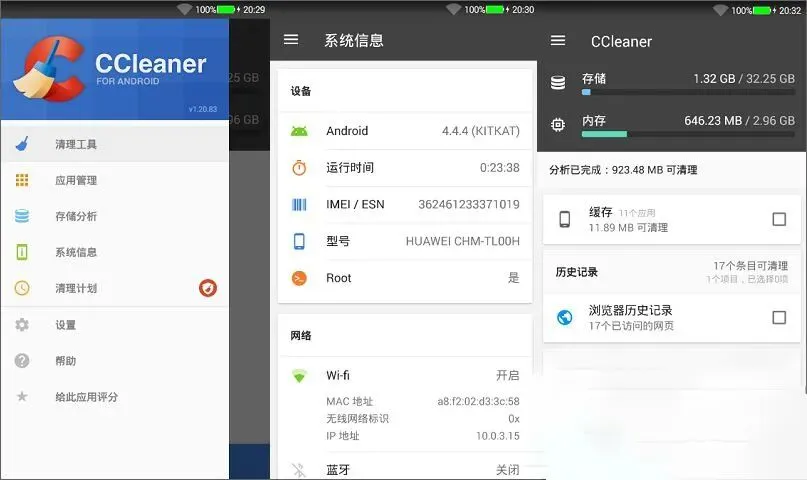Click the 蓝牙 status 关闭
Viewport: 807px width, 480px height.
coord(507,470)
